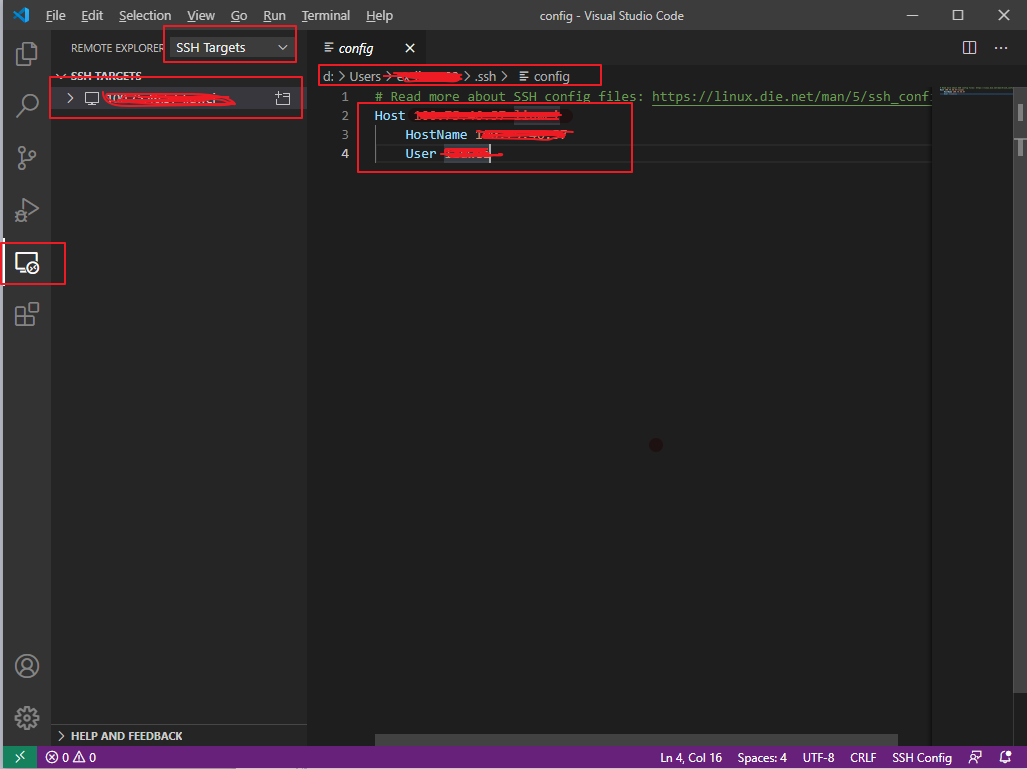The width and height of the screenshot is (1027, 769).
Task: Split the editor to the right
Action: [x=969, y=48]
